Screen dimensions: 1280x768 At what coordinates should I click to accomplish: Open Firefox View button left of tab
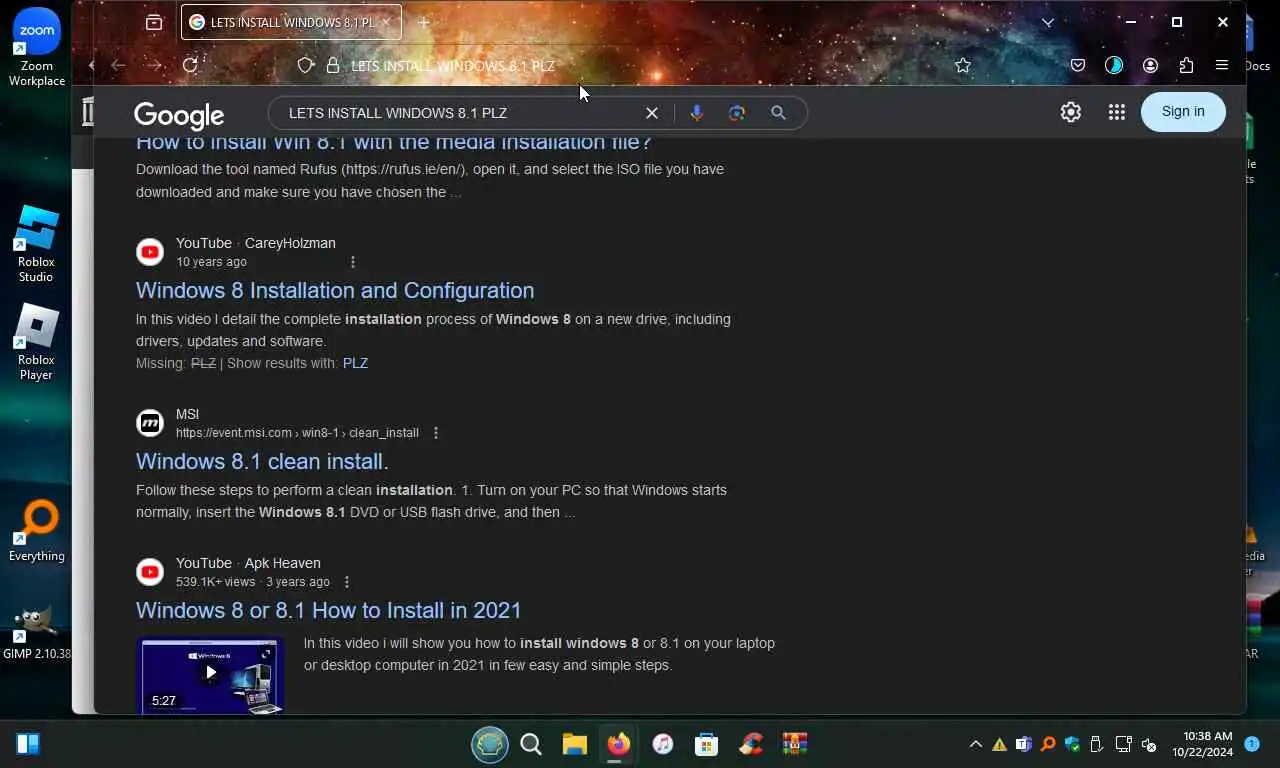pyautogui.click(x=154, y=22)
